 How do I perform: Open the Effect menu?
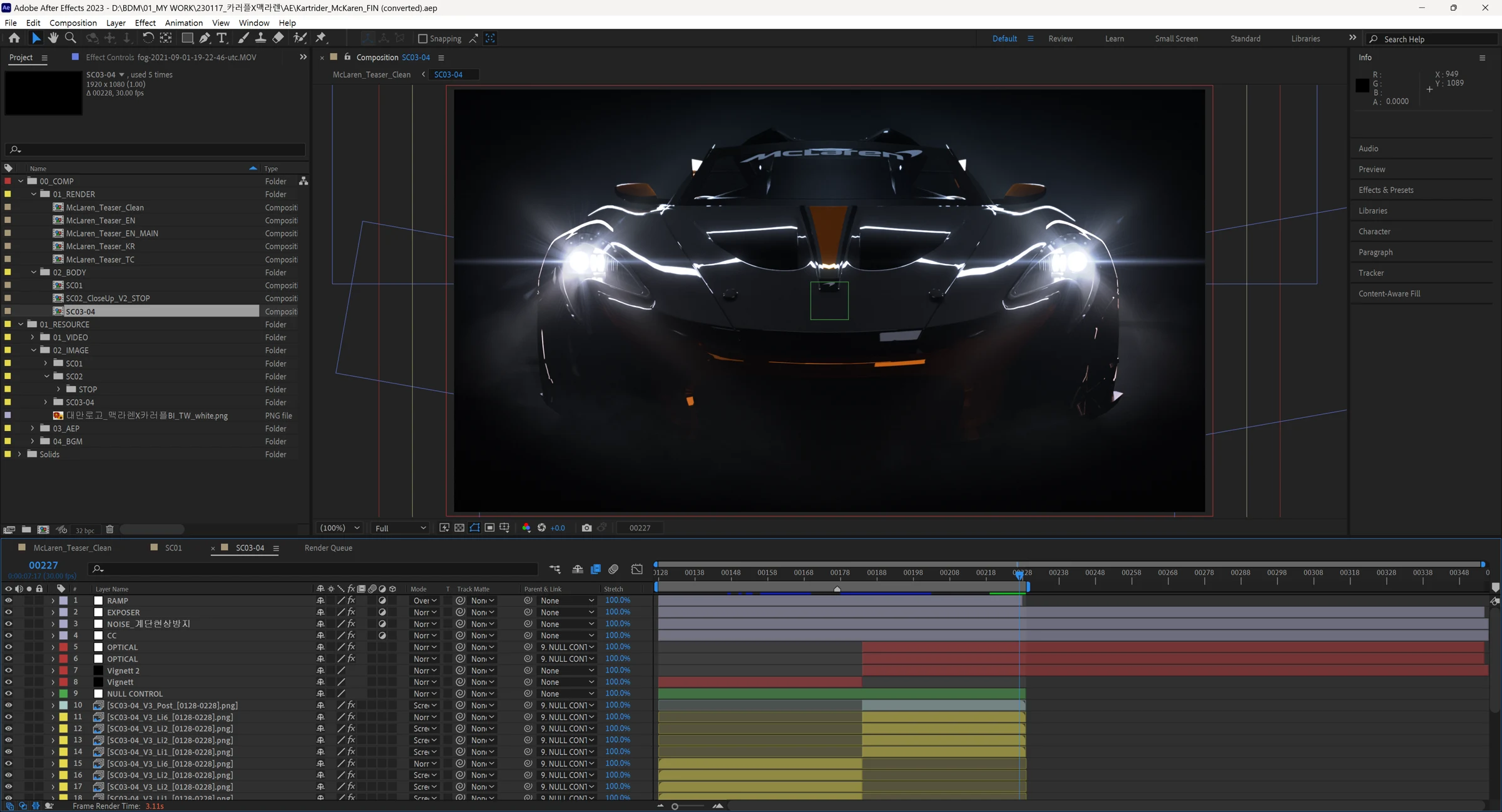tap(145, 23)
